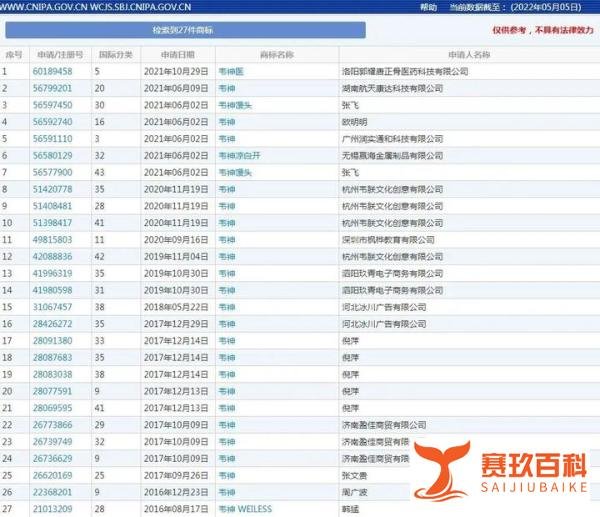Click trademark name ending in WEILESS
This screenshot has height=517, width=600.
click(x=245, y=509)
